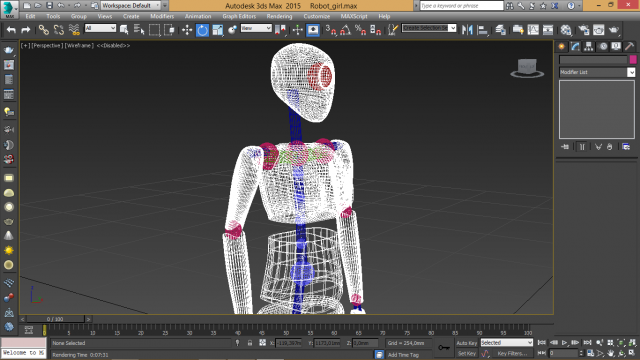Activate the Select and Scale tool
640x360 pixels.
[x=218, y=30]
